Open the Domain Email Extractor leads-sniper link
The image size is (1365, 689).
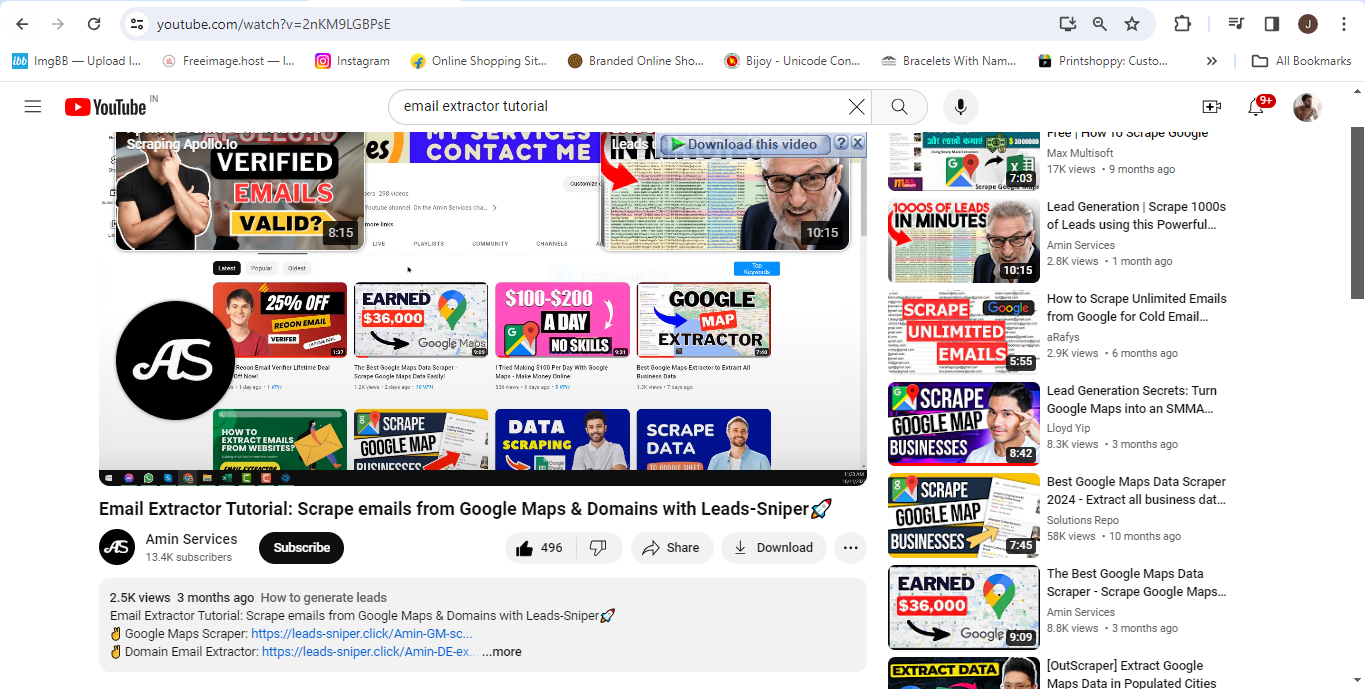coord(369,652)
